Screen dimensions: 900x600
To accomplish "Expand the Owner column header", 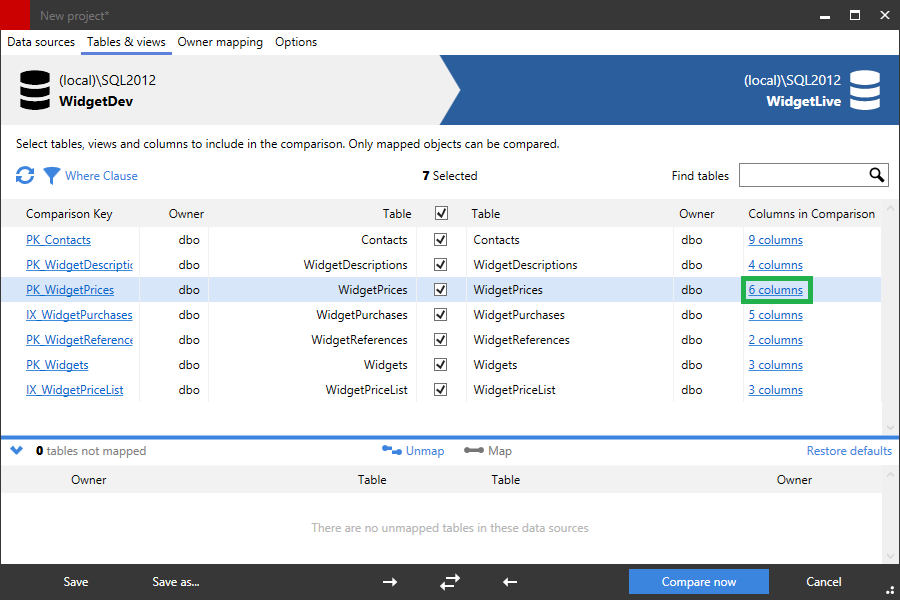I will (186, 213).
